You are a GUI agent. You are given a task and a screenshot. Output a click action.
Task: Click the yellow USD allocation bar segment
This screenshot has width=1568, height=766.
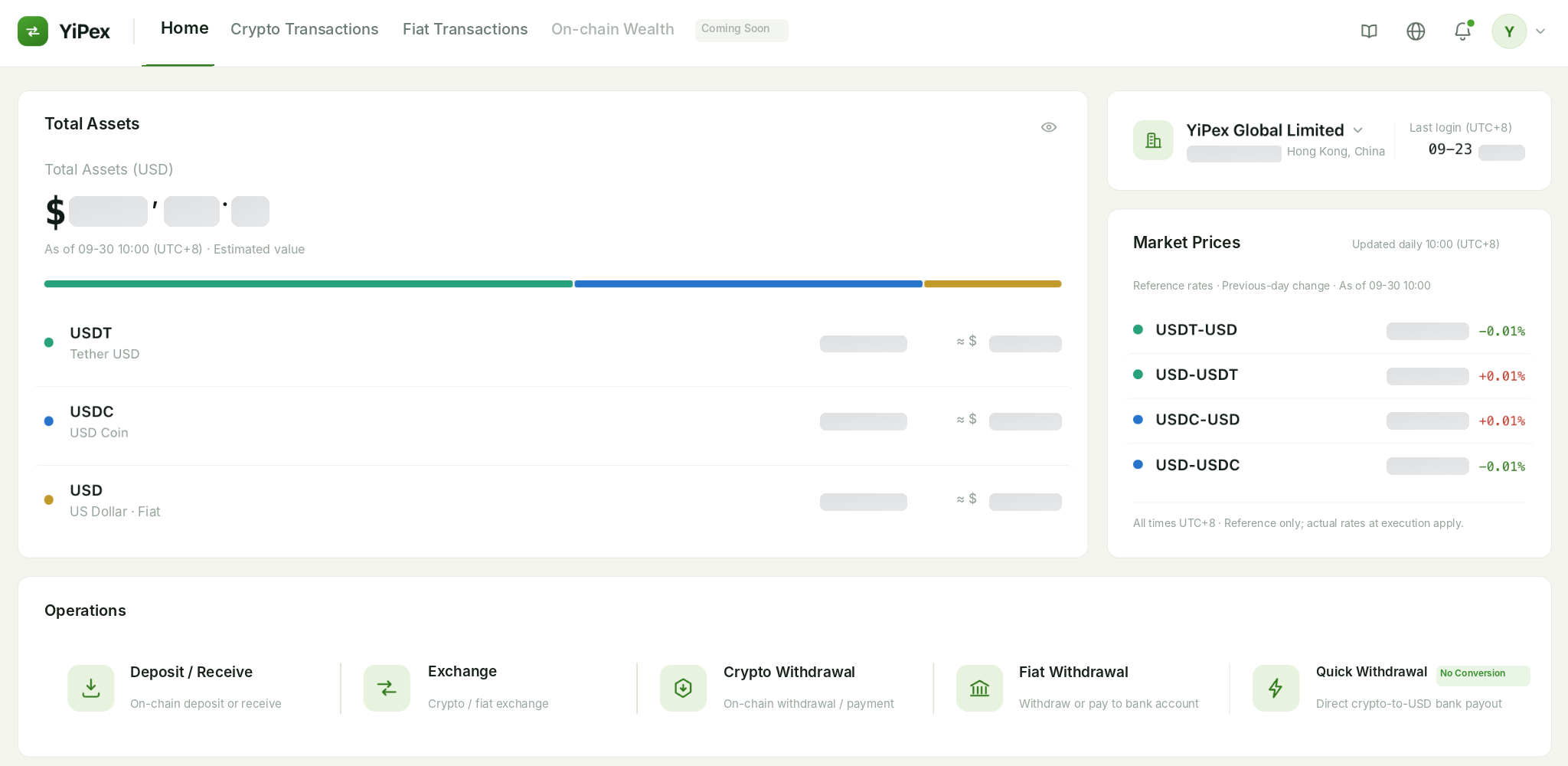(993, 284)
